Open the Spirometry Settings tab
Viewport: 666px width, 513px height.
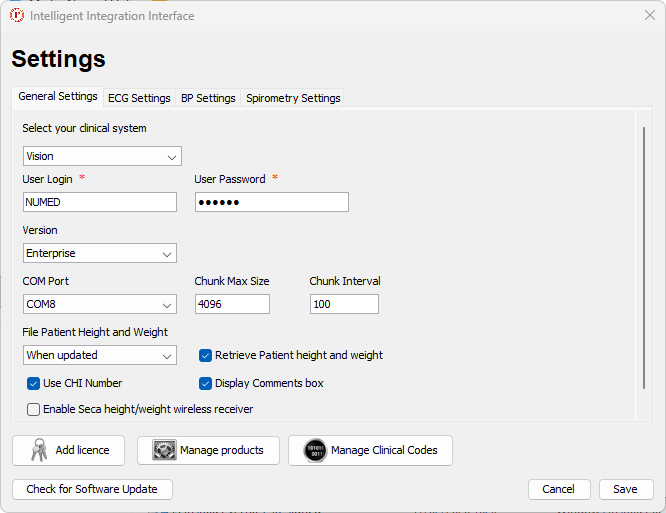point(293,98)
